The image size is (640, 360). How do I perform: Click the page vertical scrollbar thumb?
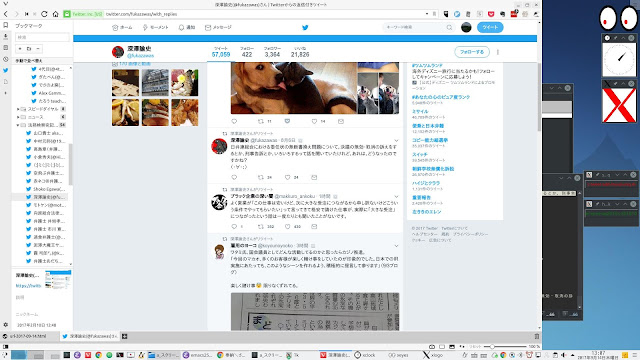(539, 98)
